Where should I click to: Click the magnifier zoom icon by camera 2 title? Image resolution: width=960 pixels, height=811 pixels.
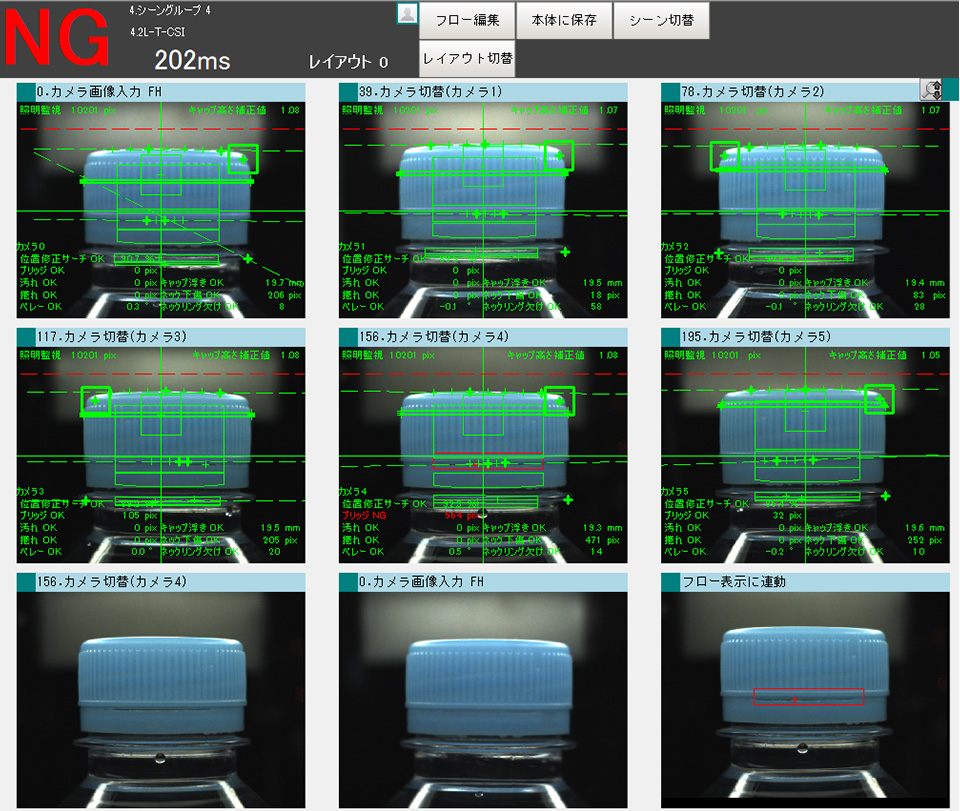pos(932,90)
